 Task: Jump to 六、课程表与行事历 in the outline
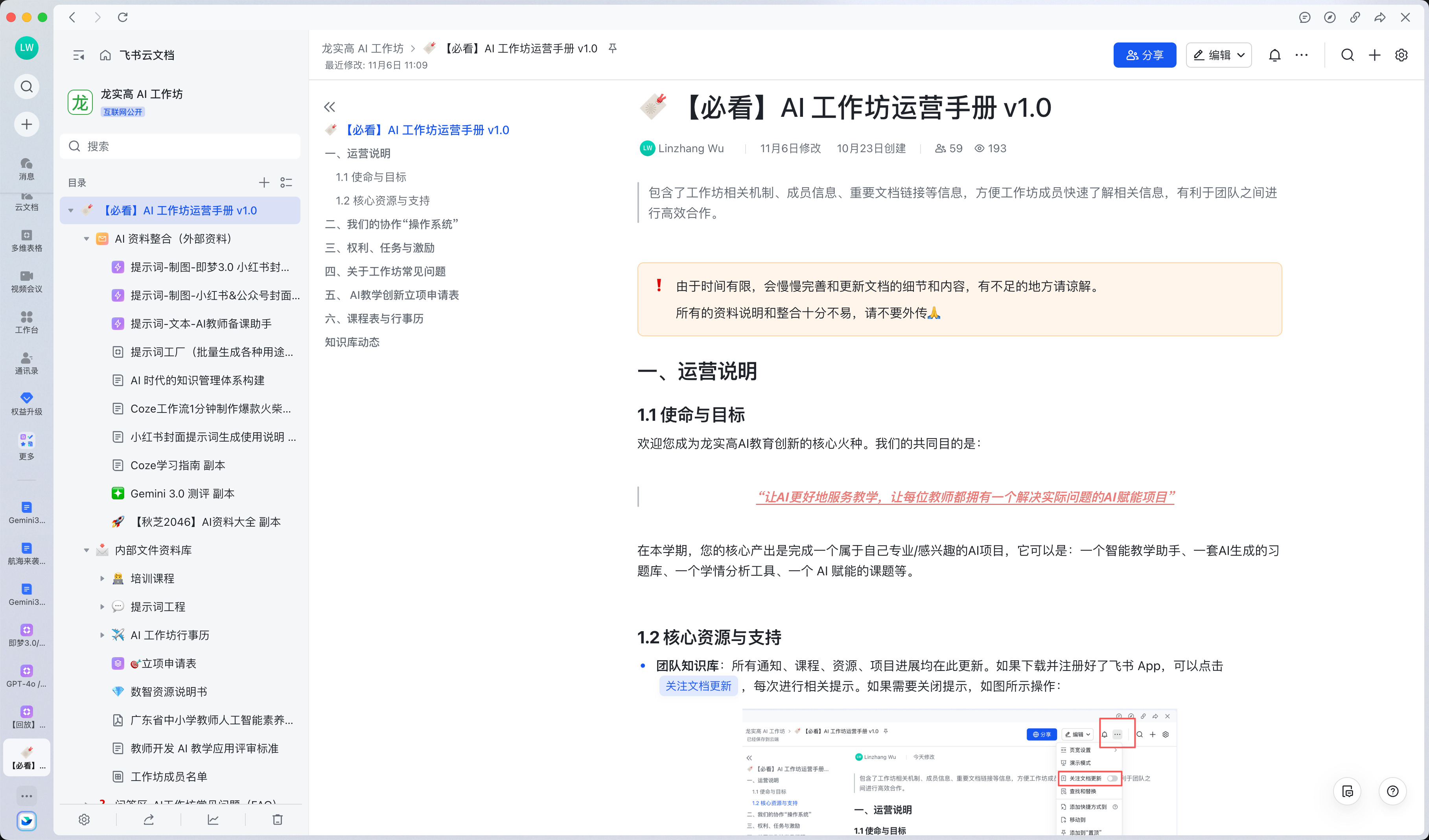point(374,319)
